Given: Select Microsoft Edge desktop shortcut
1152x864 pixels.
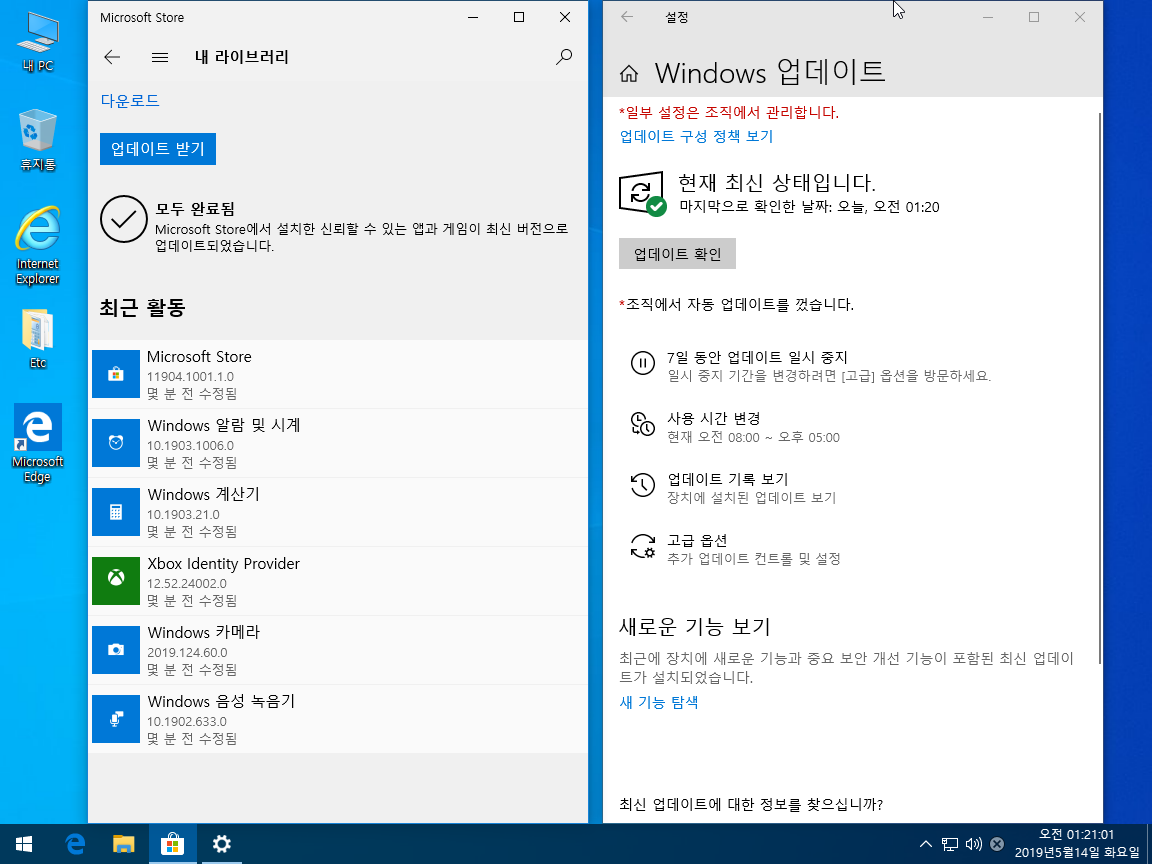Looking at the screenshot, I should (38, 444).
